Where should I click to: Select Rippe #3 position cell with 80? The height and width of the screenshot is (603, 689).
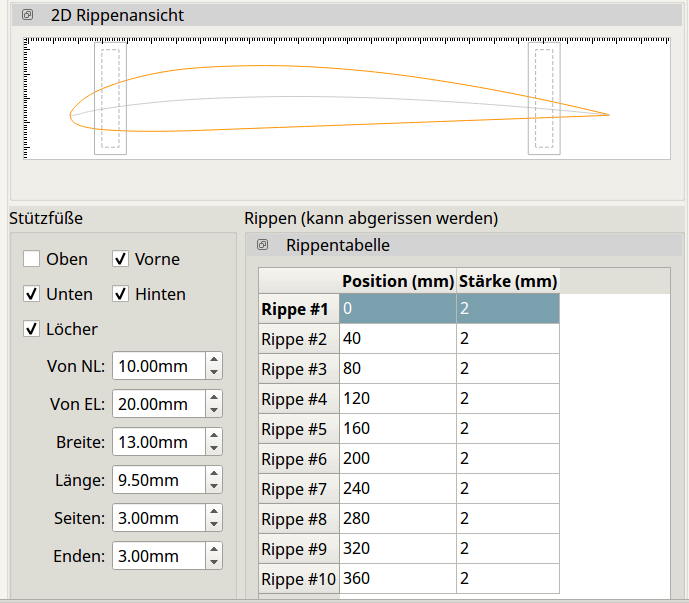click(x=397, y=369)
